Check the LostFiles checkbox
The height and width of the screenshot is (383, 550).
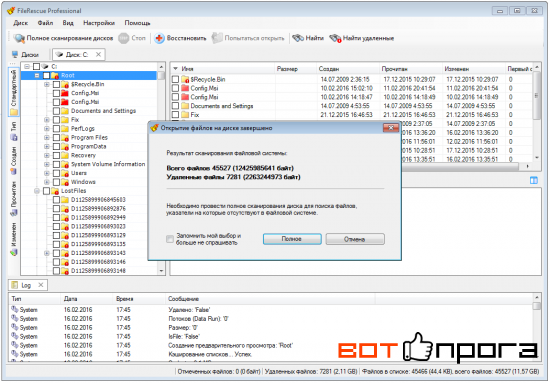(x=46, y=191)
